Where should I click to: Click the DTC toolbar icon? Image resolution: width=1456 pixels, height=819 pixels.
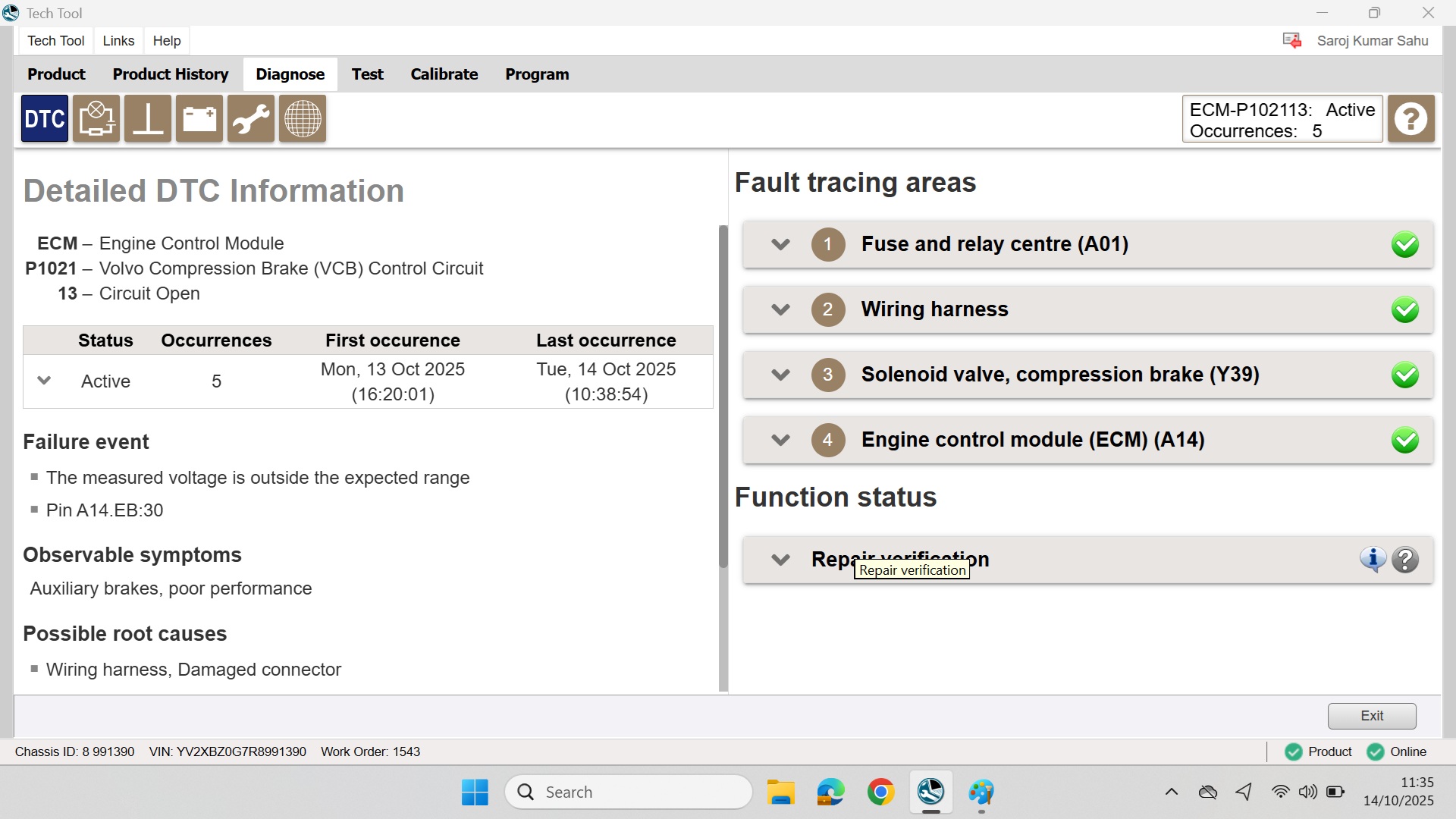tap(45, 119)
